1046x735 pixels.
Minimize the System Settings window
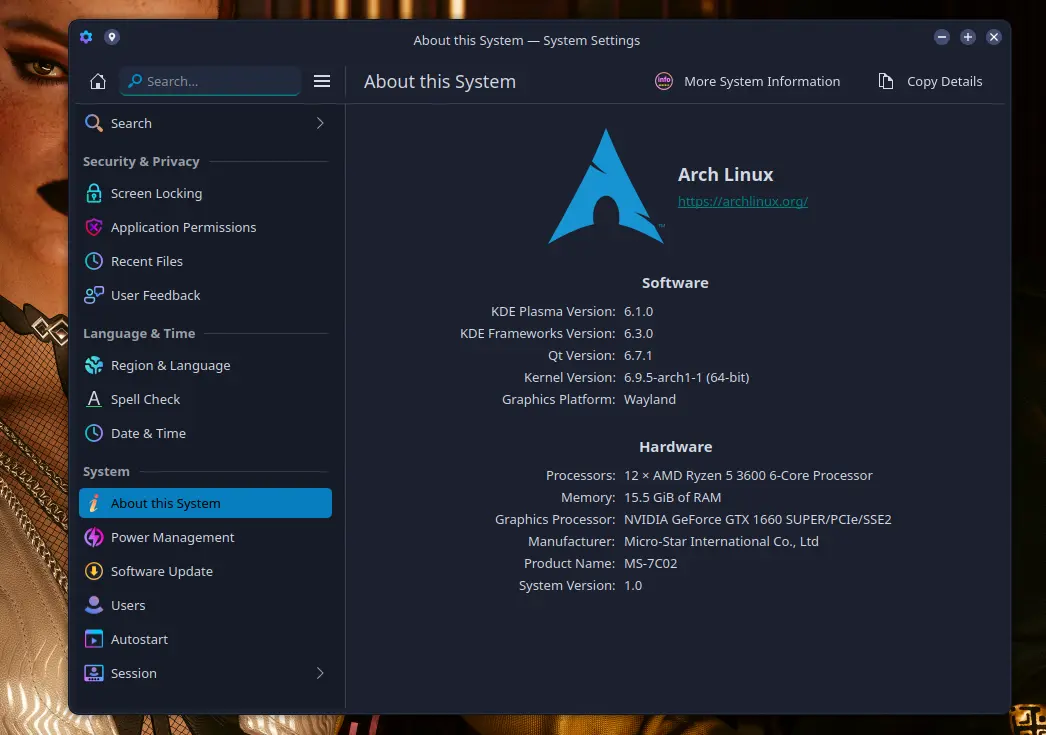[942, 37]
